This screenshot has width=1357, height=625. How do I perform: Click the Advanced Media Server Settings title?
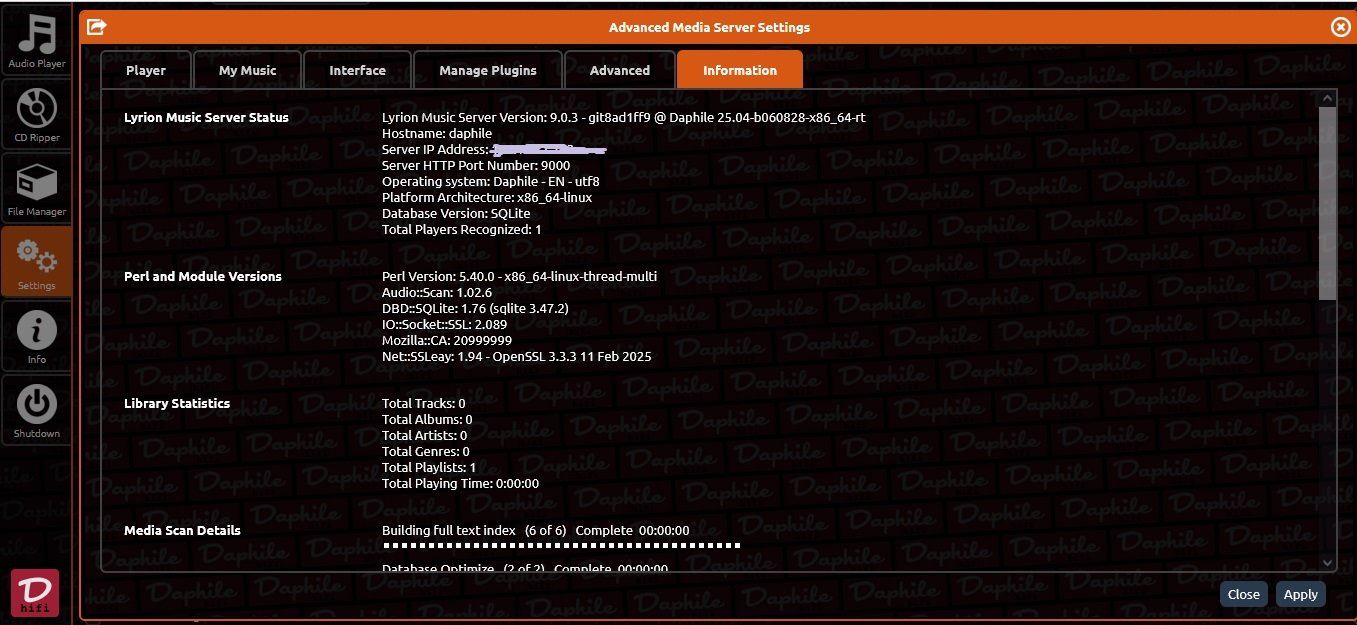pos(709,27)
